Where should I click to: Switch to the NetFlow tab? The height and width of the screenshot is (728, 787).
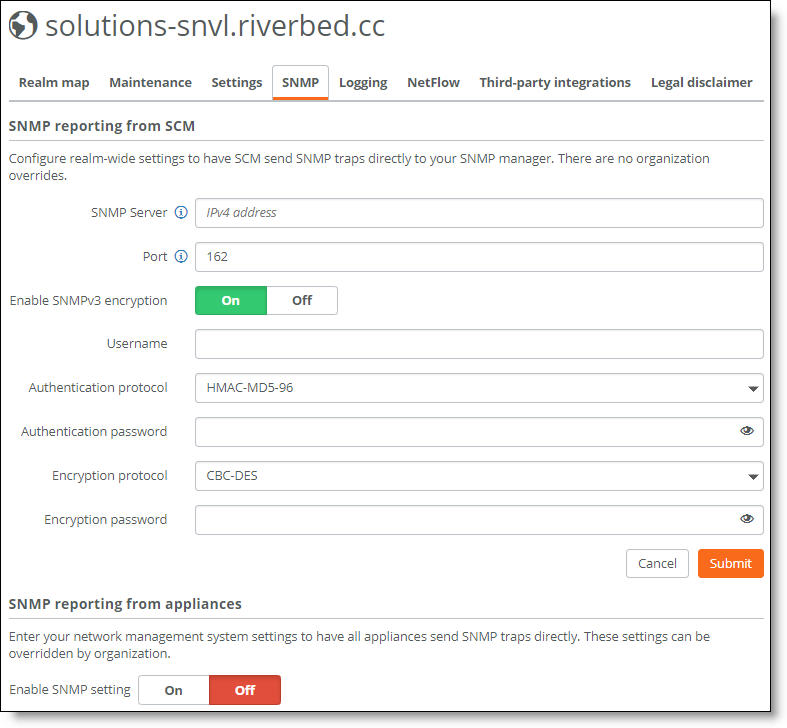pyautogui.click(x=434, y=82)
